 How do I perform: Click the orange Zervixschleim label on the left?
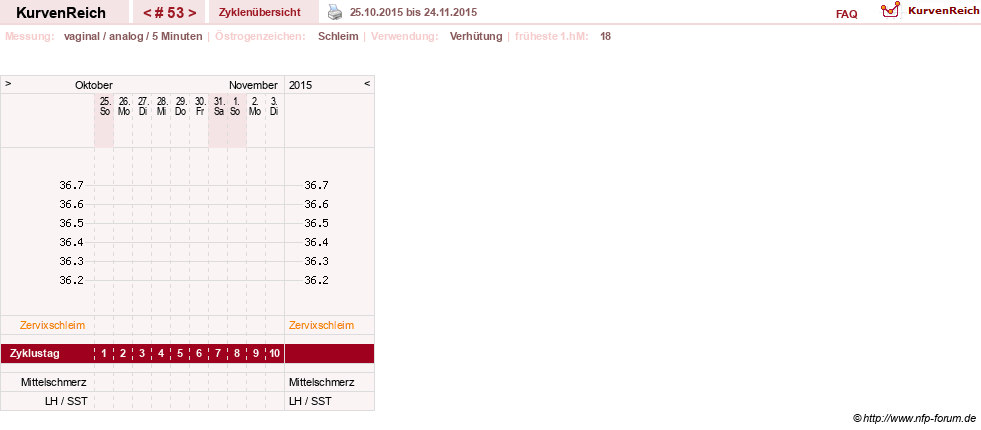[53, 325]
